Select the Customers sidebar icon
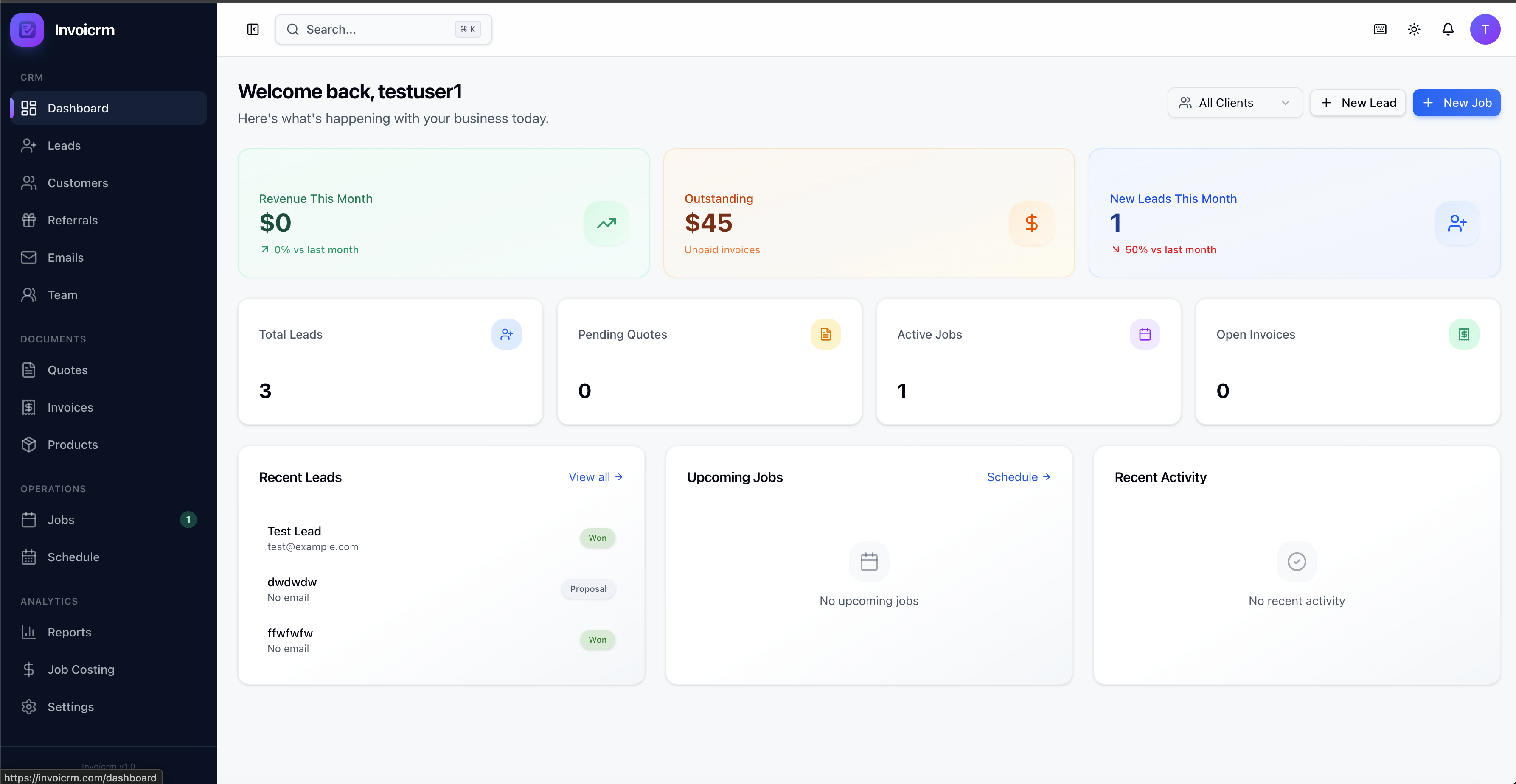This screenshot has width=1516, height=784. point(29,182)
